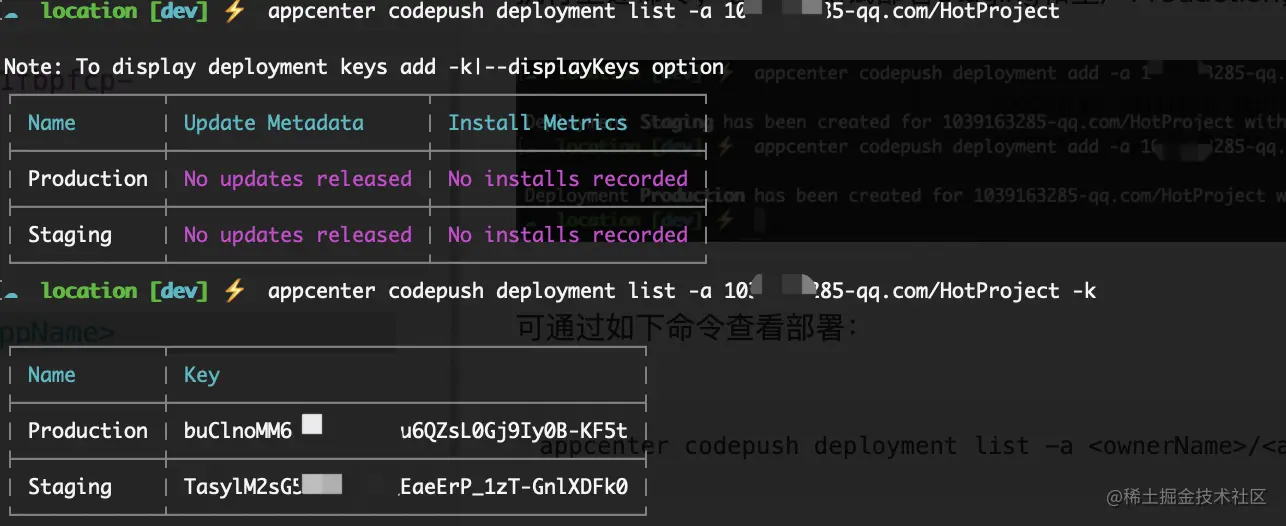The width and height of the screenshot is (1286, 526).
Task: Click the Staging key starting with TasylM2sG
Action: (406, 487)
